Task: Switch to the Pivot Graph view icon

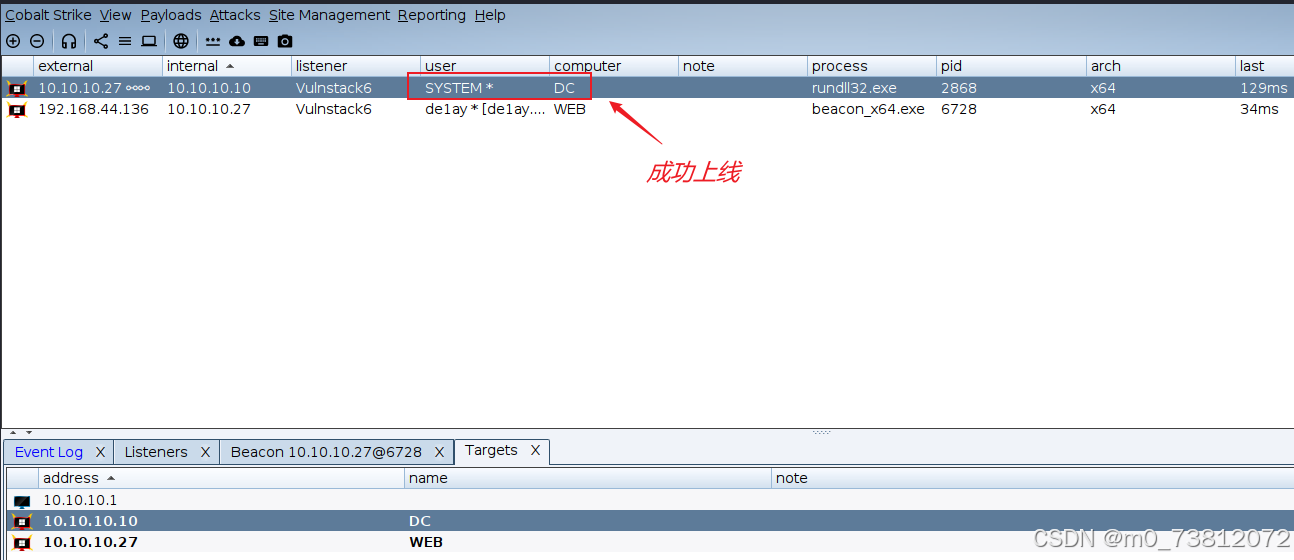Action: [x=101, y=41]
